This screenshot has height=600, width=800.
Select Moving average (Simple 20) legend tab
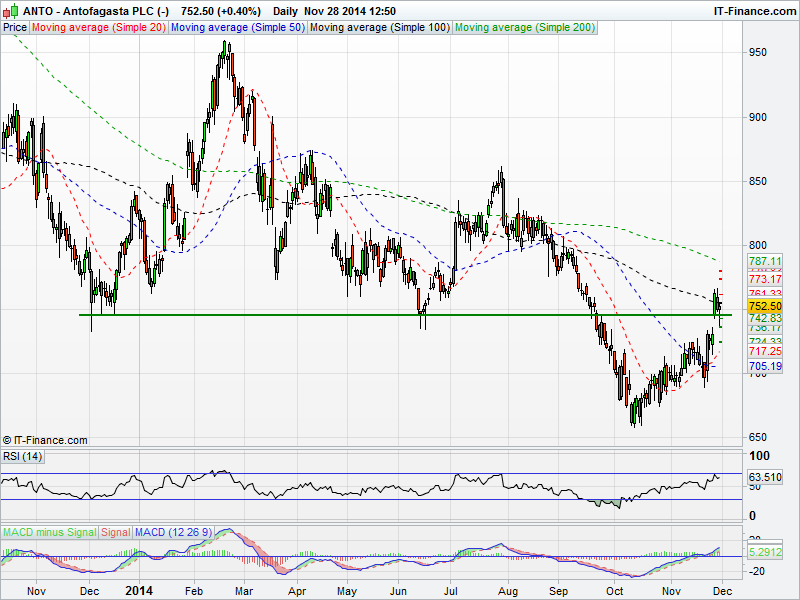pyautogui.click(x=98, y=27)
